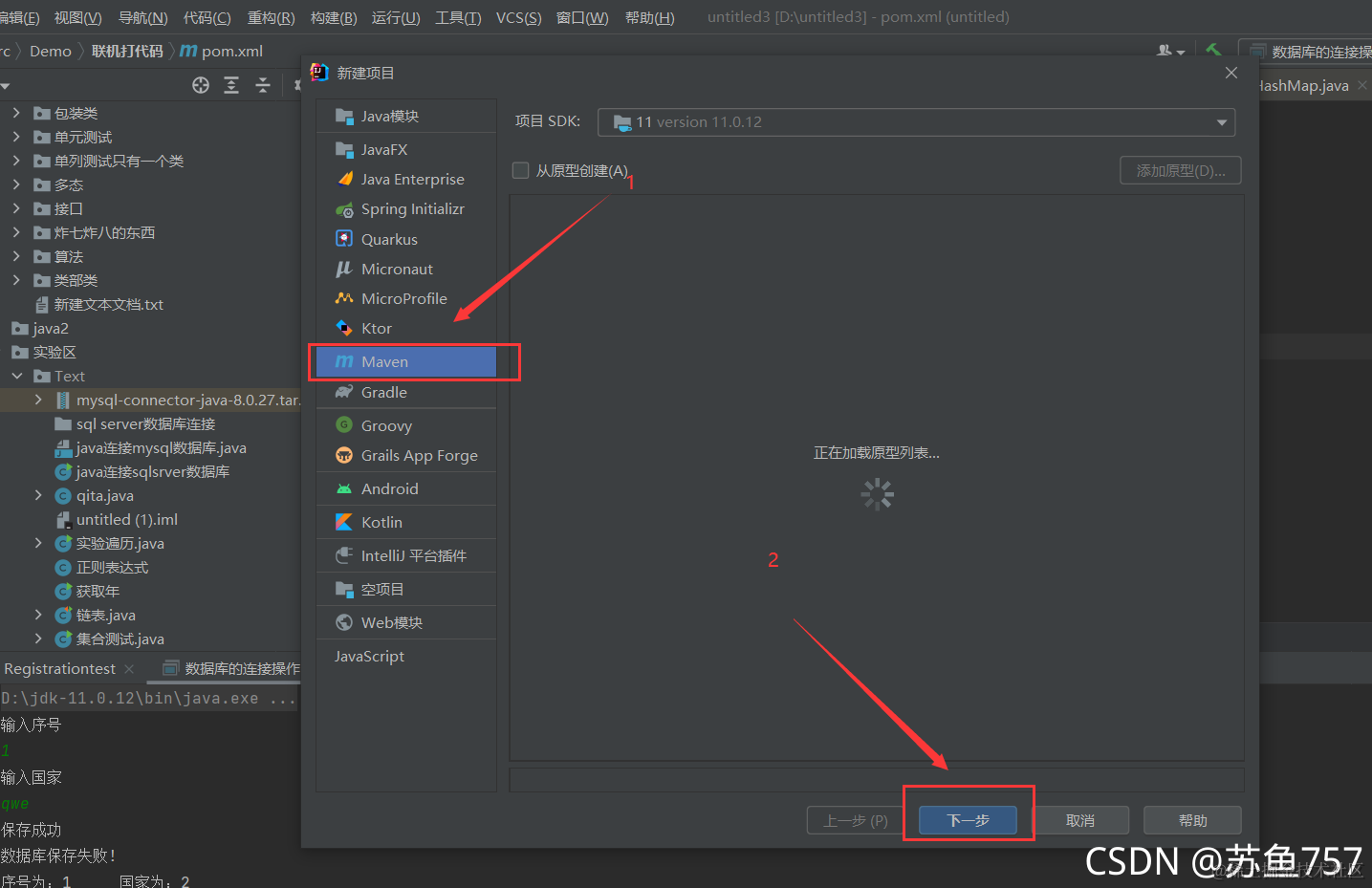Switch to 数据库的连接操作 run tab

231,668
